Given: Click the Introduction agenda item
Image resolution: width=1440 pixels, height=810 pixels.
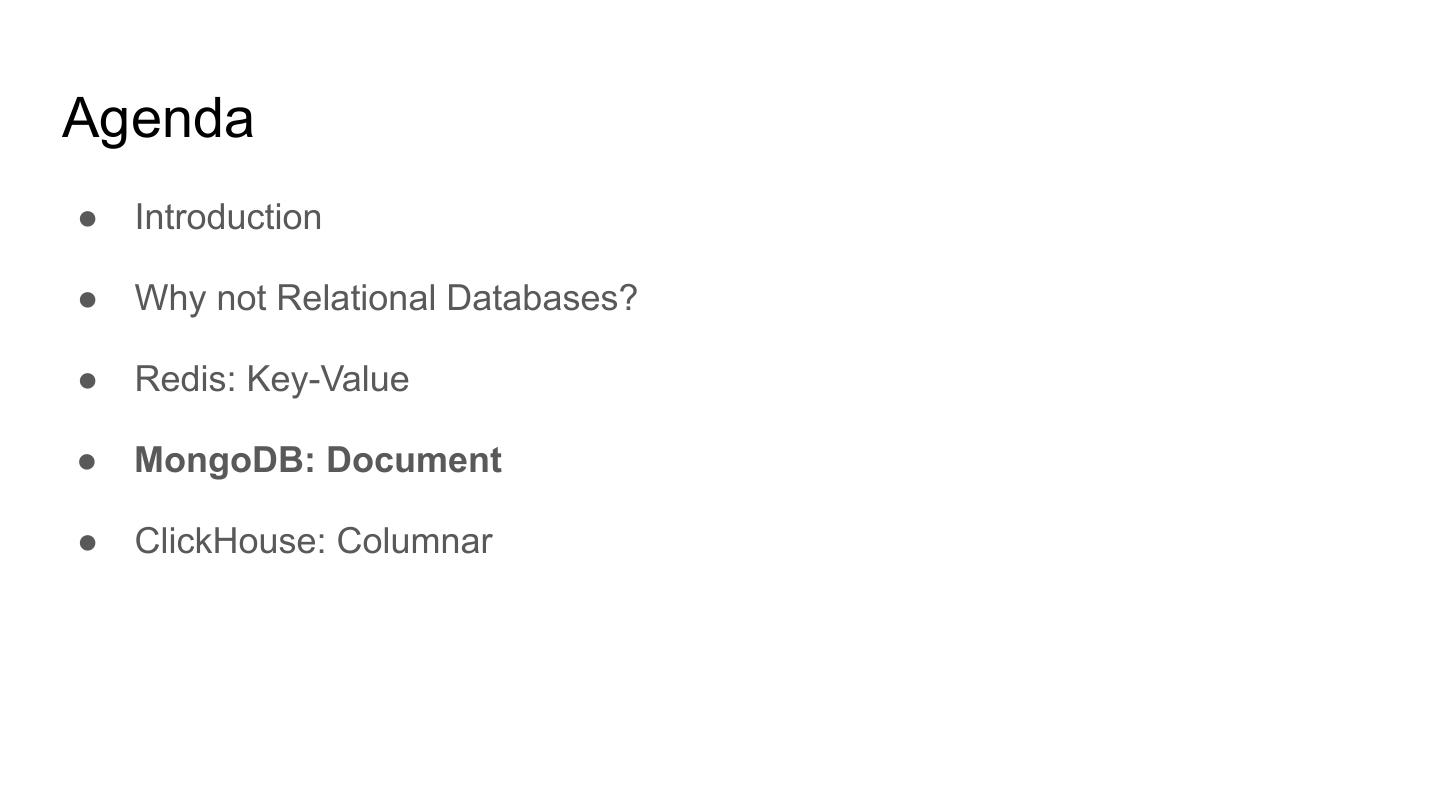Looking at the screenshot, I should click(228, 217).
